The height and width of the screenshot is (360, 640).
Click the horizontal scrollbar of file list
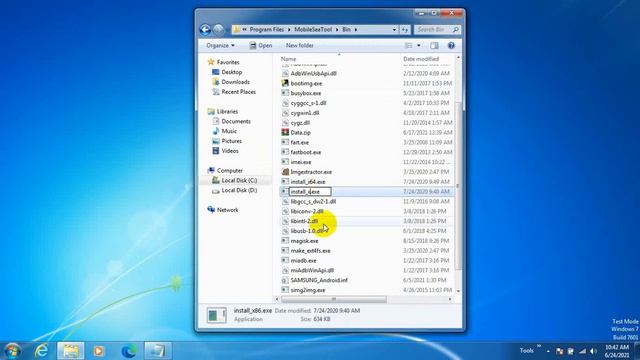[333, 299]
